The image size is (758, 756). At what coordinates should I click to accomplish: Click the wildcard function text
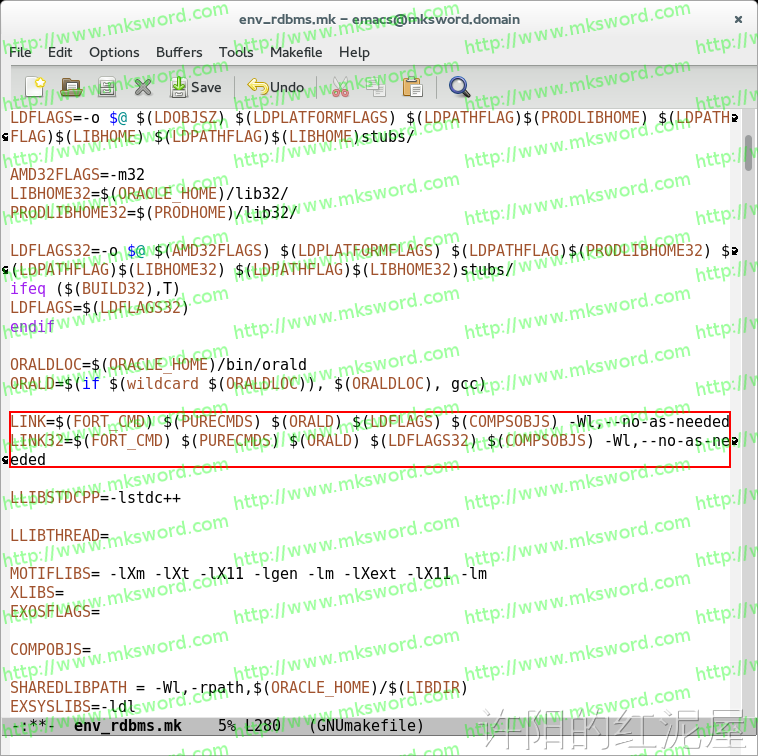162,384
